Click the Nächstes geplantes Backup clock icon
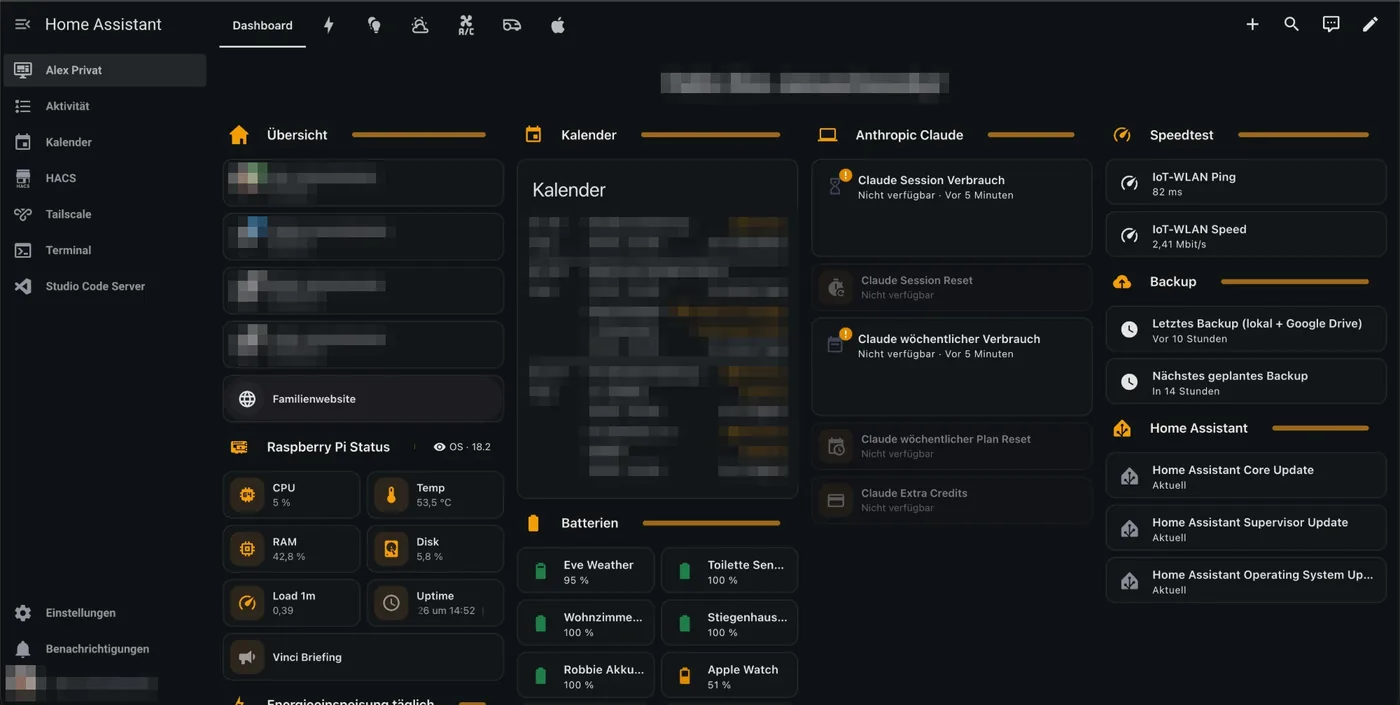1400x705 pixels. 1129,382
